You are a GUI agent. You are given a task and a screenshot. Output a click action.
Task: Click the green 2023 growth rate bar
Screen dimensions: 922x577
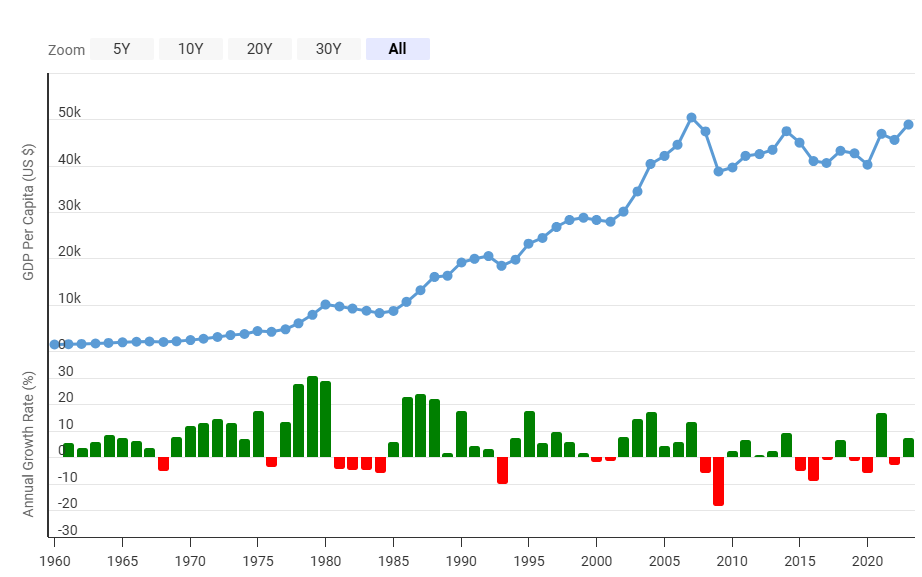[908, 448]
